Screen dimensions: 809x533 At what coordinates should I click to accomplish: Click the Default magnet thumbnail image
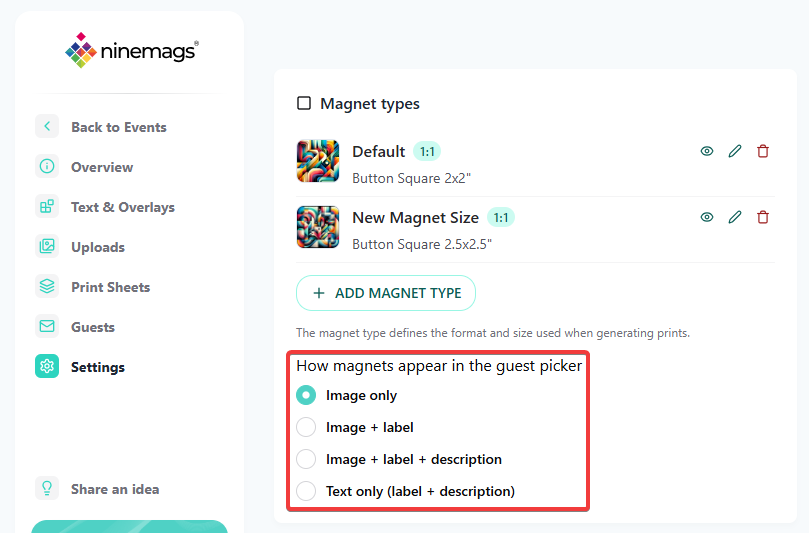pyautogui.click(x=318, y=161)
